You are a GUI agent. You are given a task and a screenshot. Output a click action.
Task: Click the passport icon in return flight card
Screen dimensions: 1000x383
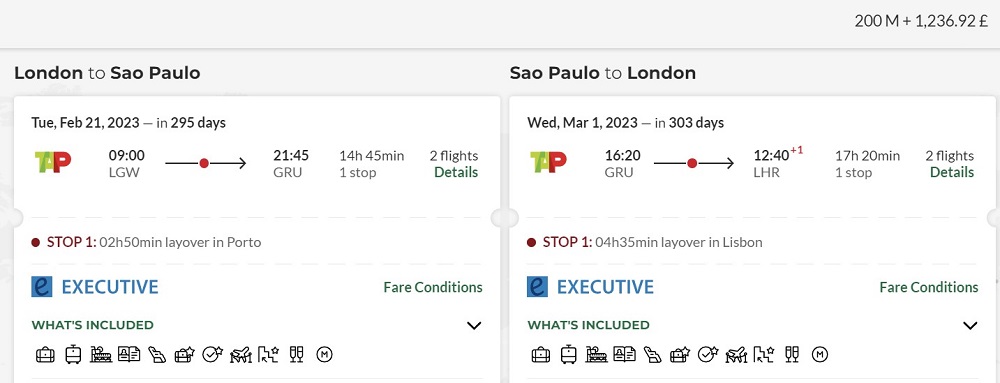click(624, 354)
